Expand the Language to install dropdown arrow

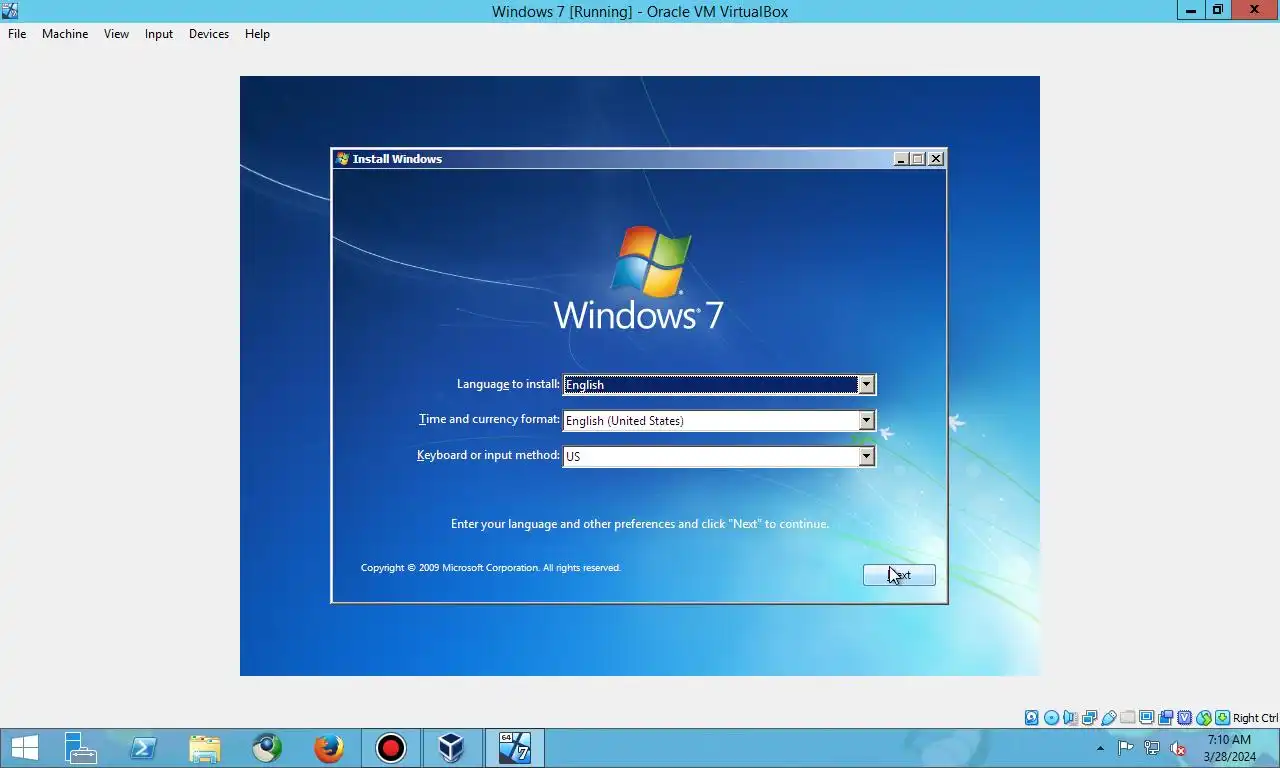click(x=866, y=384)
